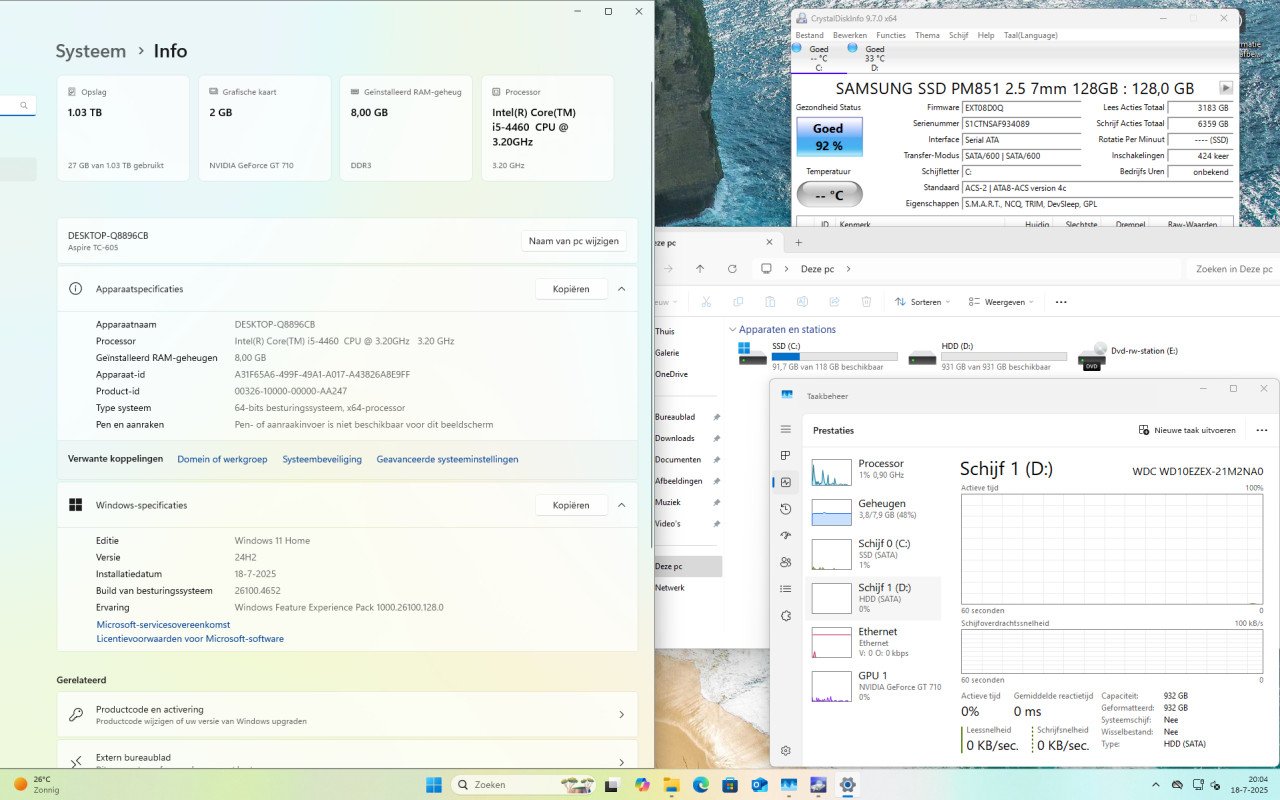Screen dimensions: 1280x800
Task: Open Outlook from taskbar
Action: click(759, 785)
